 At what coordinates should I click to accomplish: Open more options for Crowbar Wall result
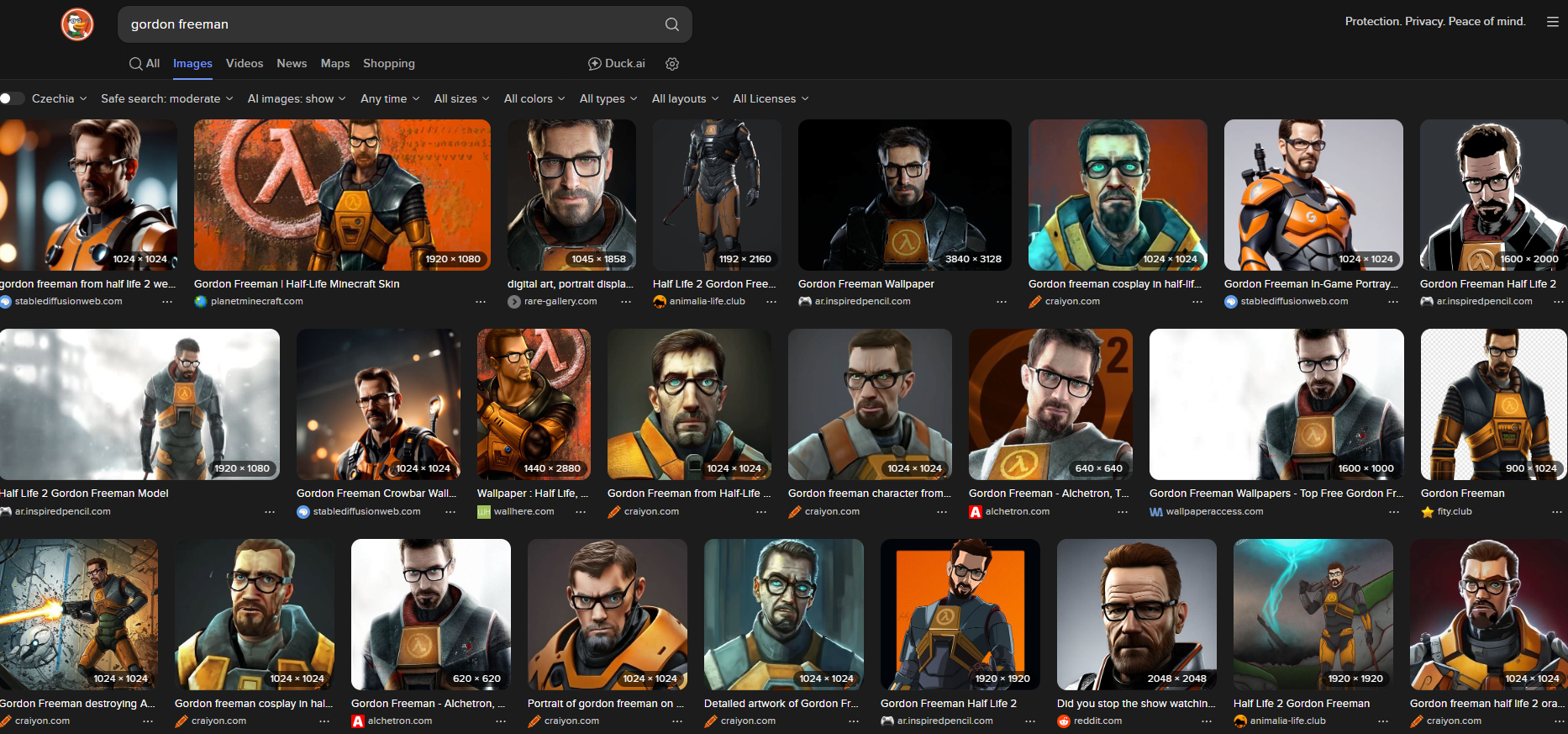click(450, 512)
